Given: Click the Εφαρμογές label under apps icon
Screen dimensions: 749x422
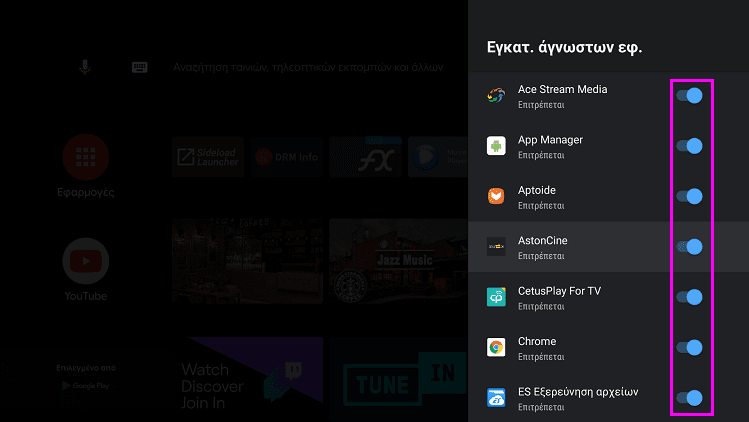Looking at the screenshot, I should click(x=86, y=192).
